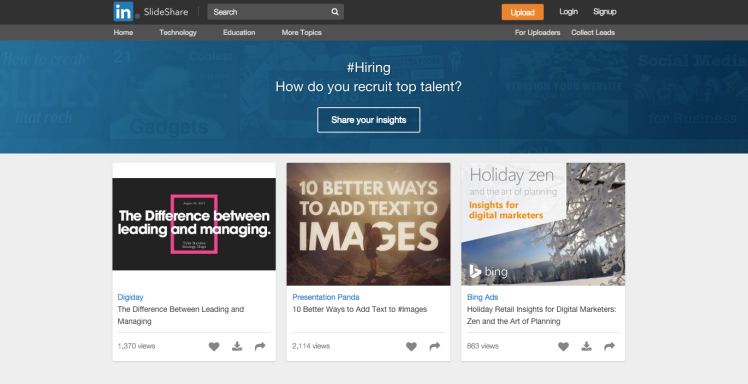Like the Bing Ads holiday presentation
The image size is (748, 384).
click(x=563, y=346)
